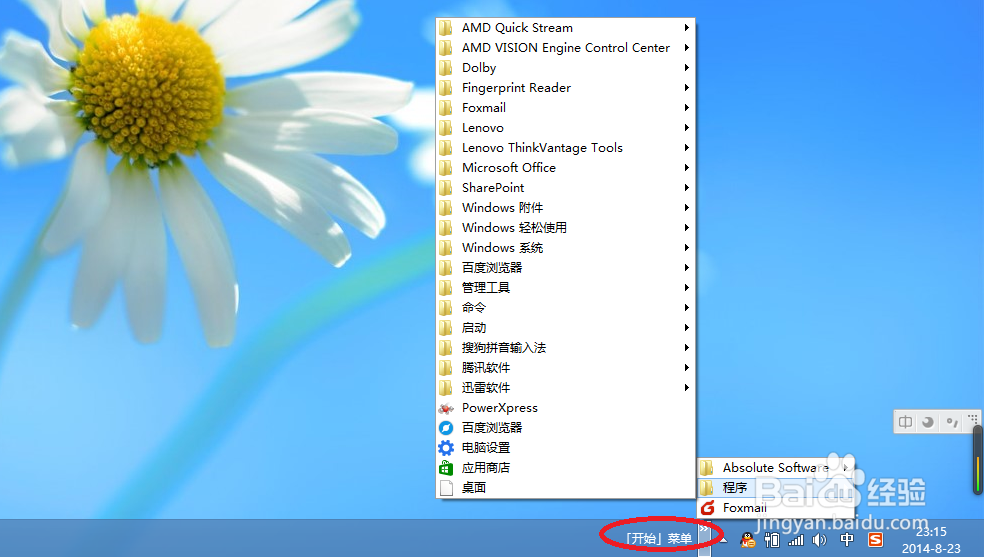
Task: Show hidden tray icons arrow
Action: tap(723, 539)
